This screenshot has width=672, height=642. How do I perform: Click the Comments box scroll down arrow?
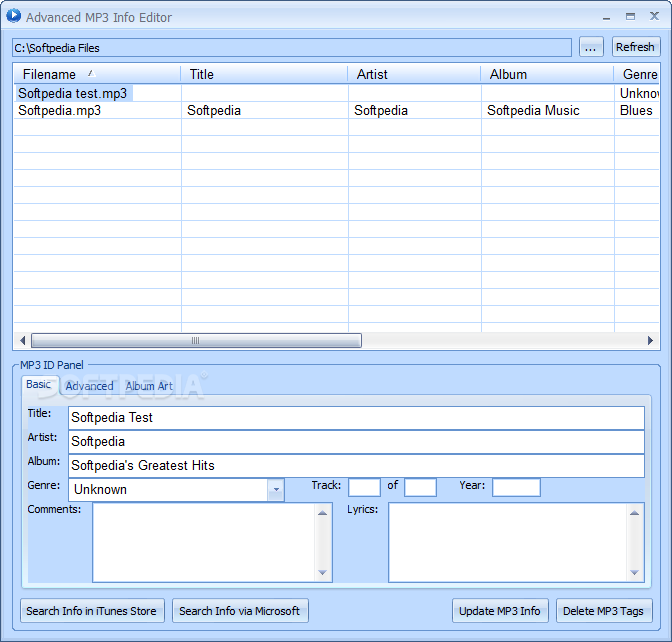tap(323, 573)
